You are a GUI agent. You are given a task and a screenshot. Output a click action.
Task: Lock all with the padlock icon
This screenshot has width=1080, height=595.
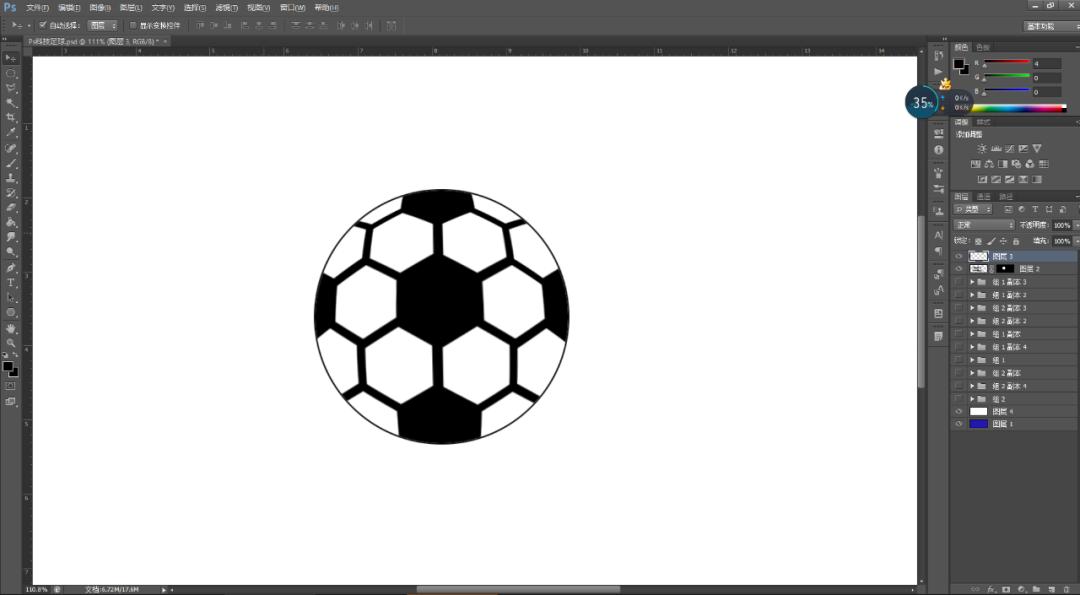tap(1016, 241)
